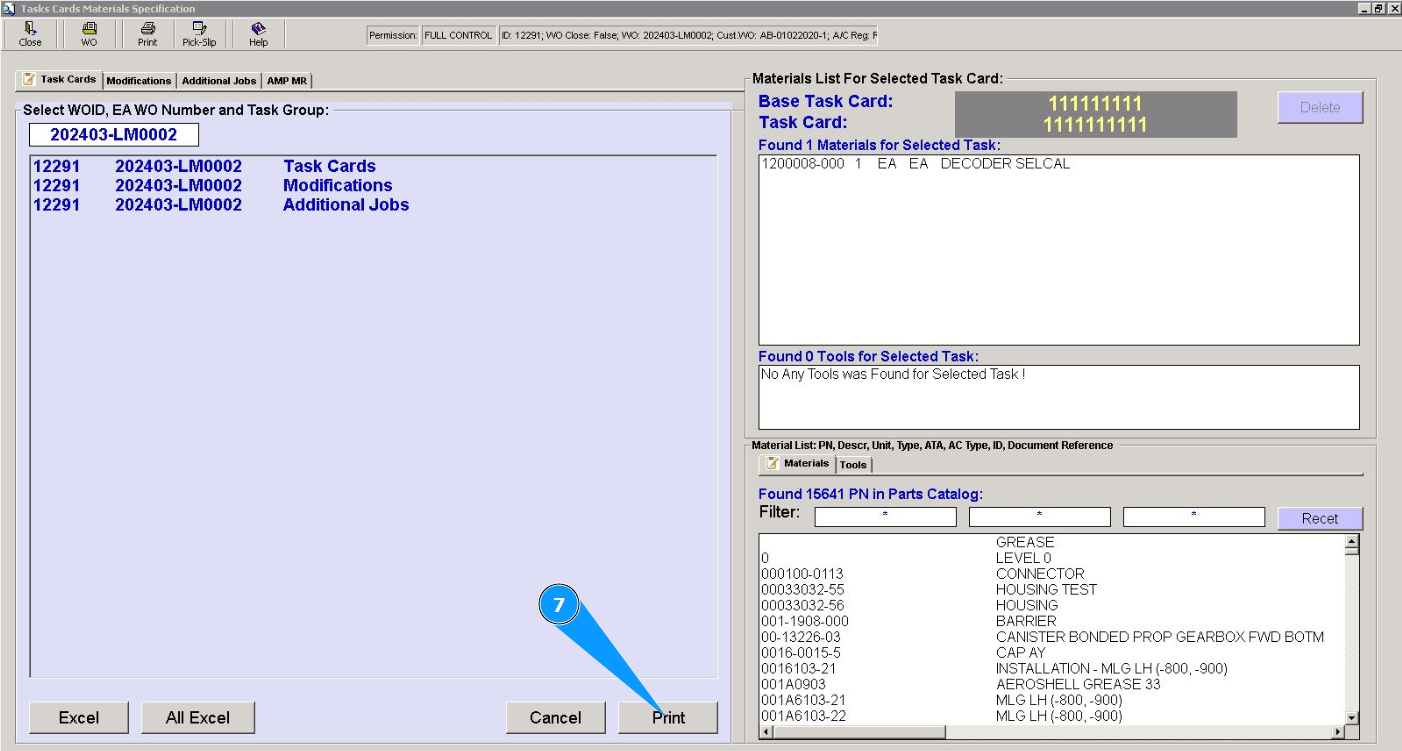The height and width of the screenshot is (751, 1402).
Task: Click the Print button next to Cancel
Action: click(669, 717)
